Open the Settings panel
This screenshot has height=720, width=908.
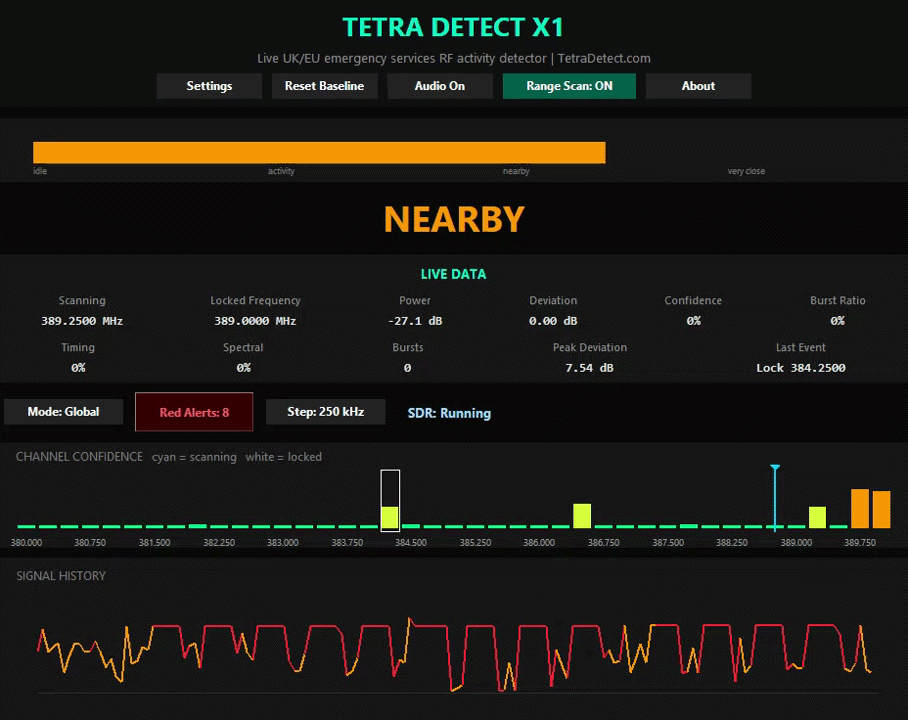coord(209,86)
